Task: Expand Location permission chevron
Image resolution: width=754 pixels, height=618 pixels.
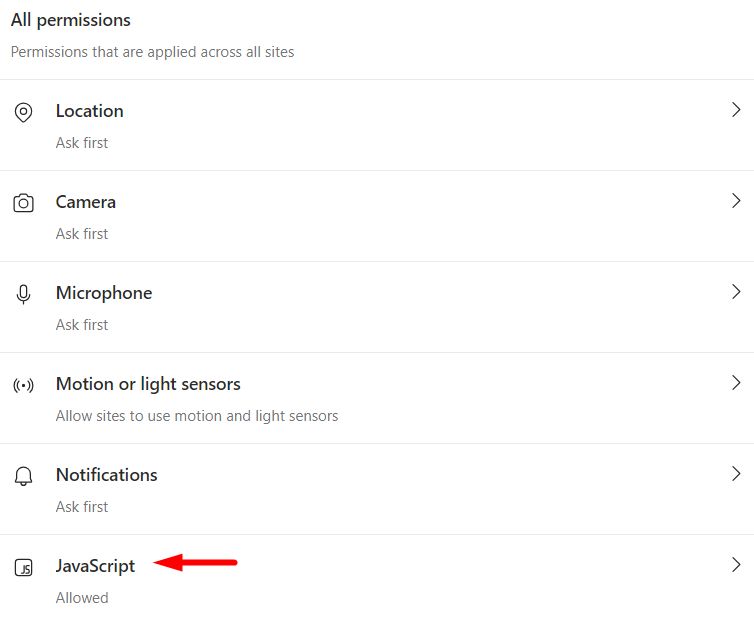Action: pyautogui.click(x=736, y=110)
